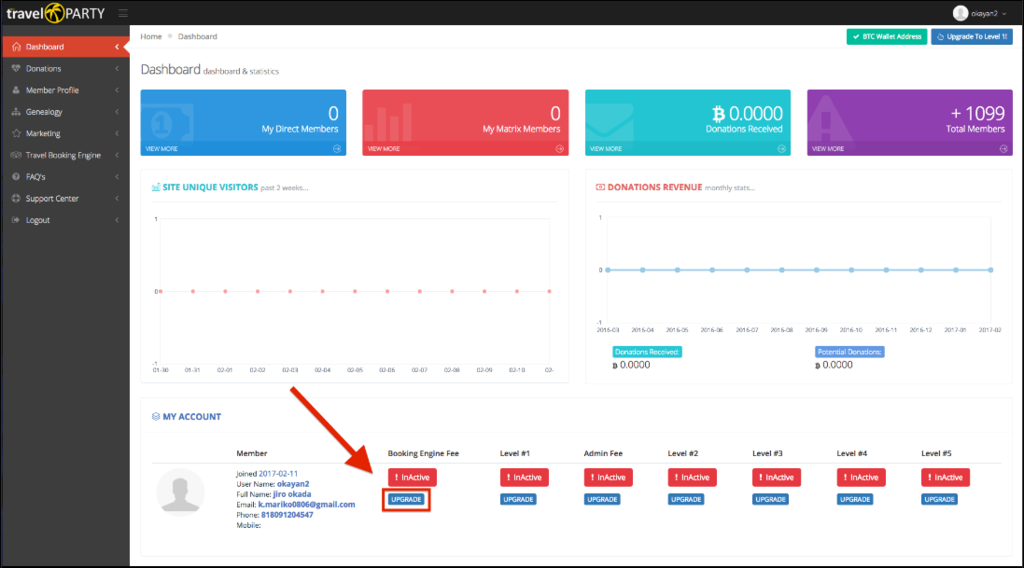Expand the Member Profile menu chevron
Viewport: 1024px width, 568px height.
[x=117, y=90]
